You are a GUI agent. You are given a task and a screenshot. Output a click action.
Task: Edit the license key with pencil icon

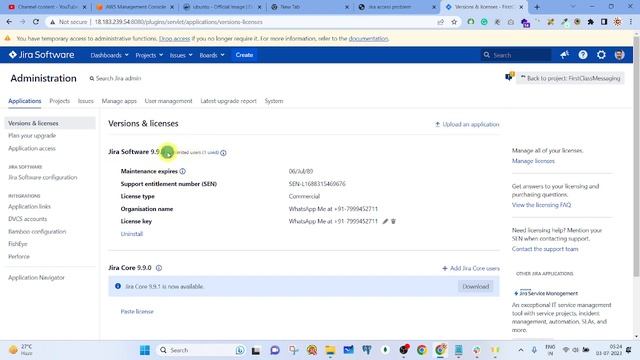pos(385,221)
